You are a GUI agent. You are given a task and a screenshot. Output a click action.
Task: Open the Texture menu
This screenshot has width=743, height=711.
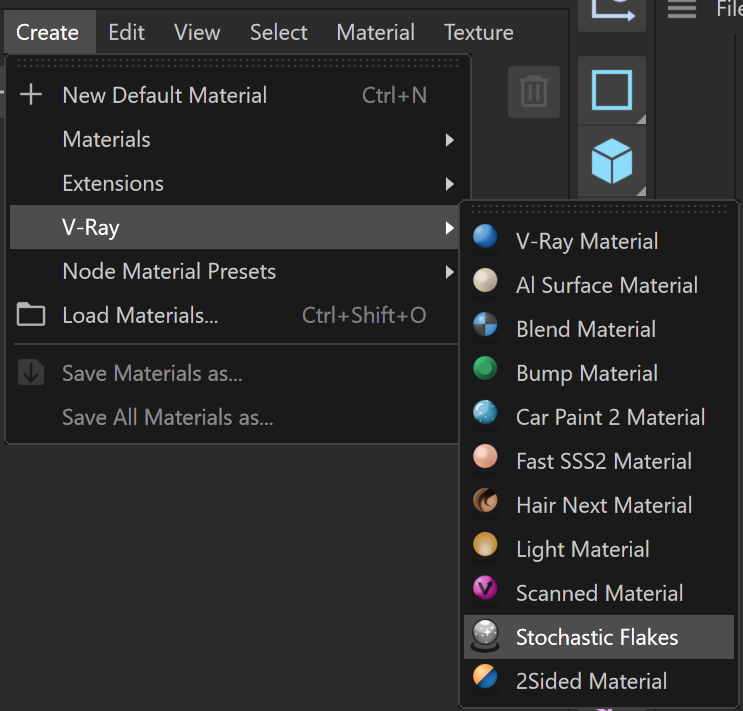[x=479, y=33]
